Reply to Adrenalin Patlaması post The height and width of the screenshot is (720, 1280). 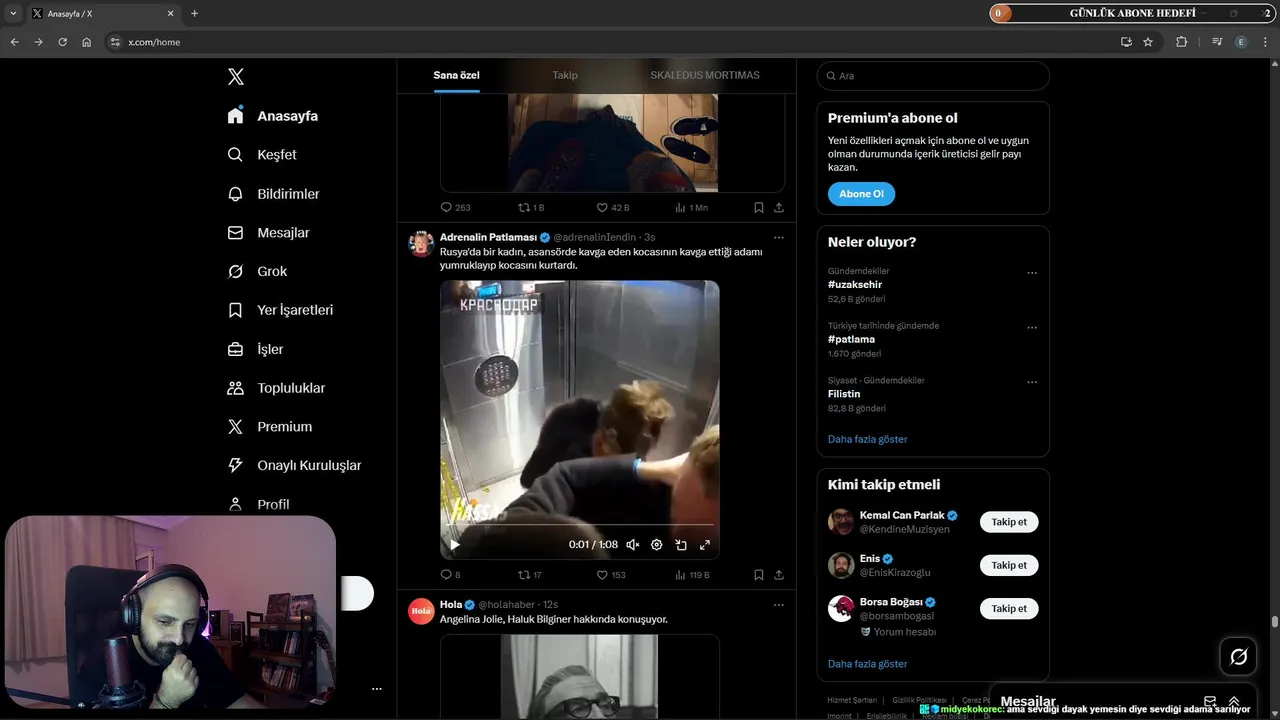[451, 575]
